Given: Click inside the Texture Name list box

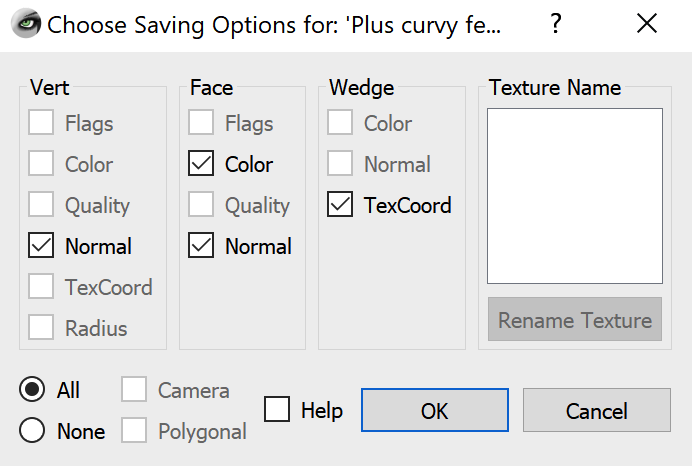Looking at the screenshot, I should coord(575,196).
